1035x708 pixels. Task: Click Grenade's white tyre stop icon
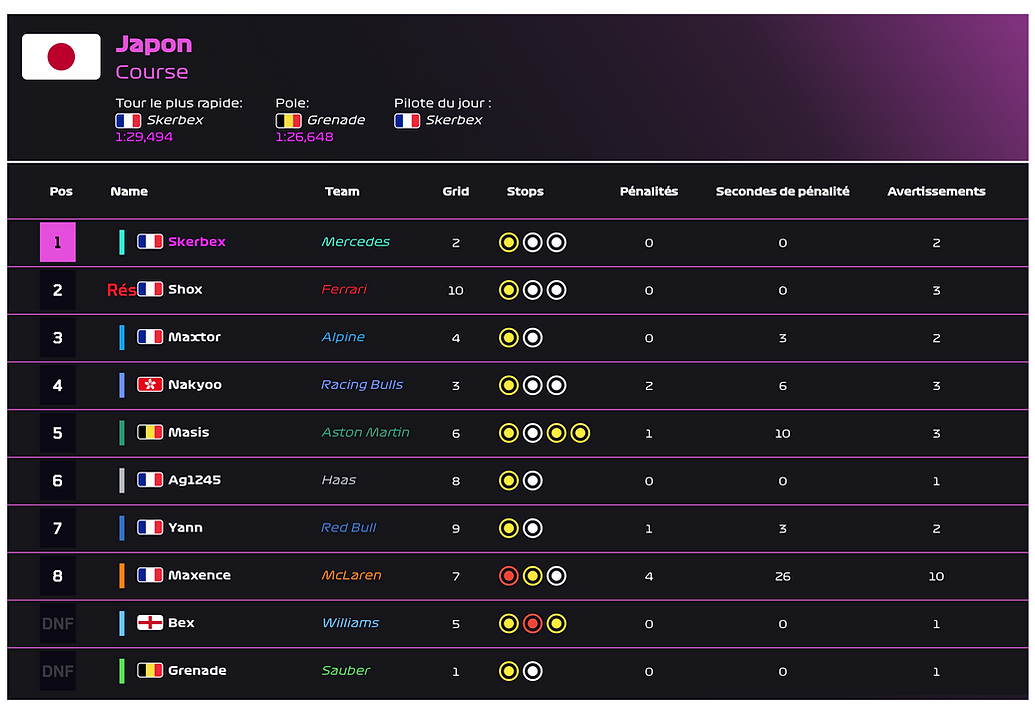coord(533,672)
